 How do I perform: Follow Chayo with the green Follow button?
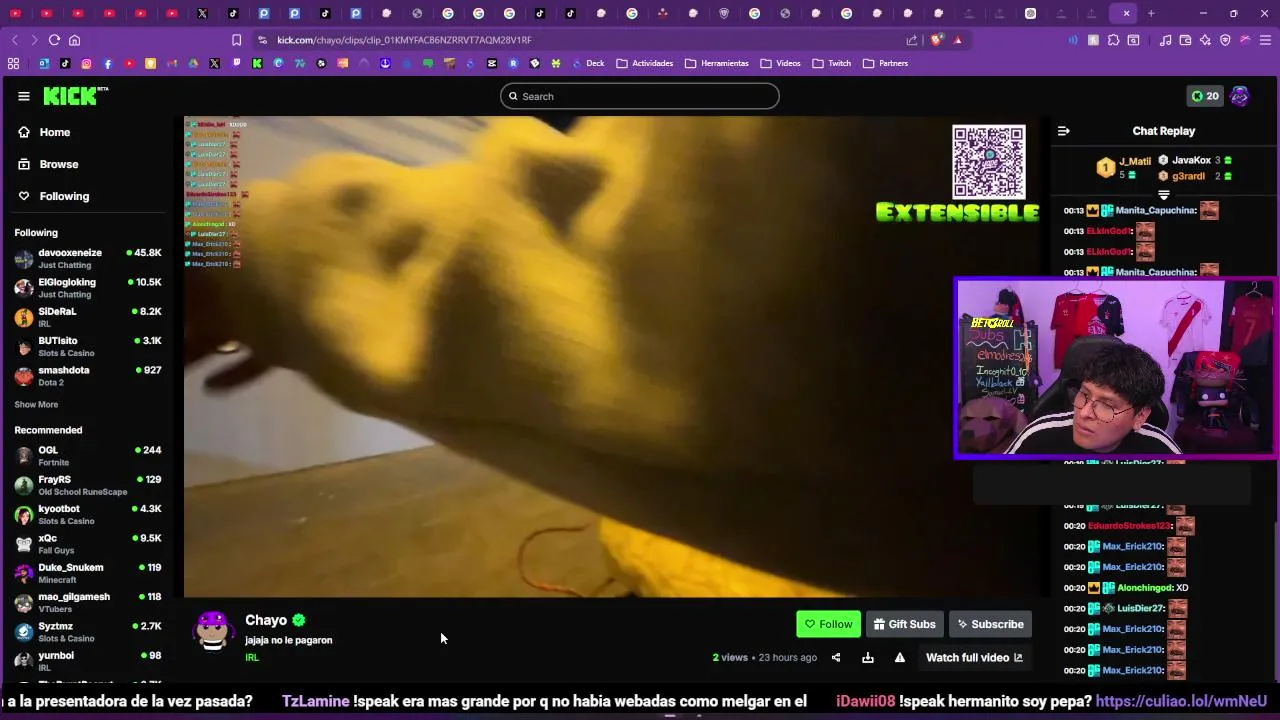(828, 624)
